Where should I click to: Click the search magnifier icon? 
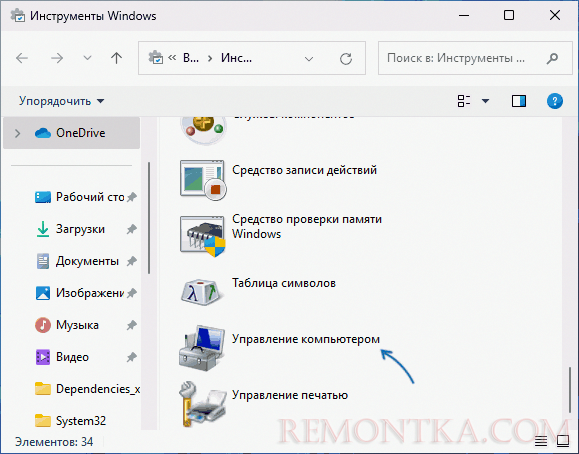pos(552,58)
